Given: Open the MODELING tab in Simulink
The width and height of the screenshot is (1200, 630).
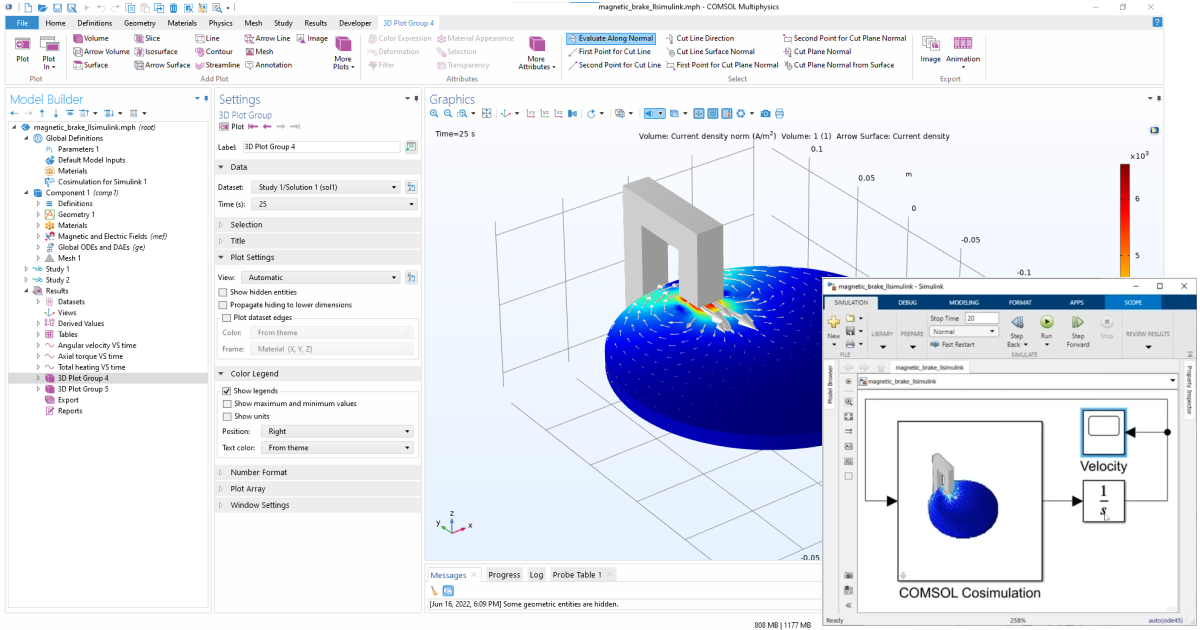Looking at the screenshot, I should (965, 302).
